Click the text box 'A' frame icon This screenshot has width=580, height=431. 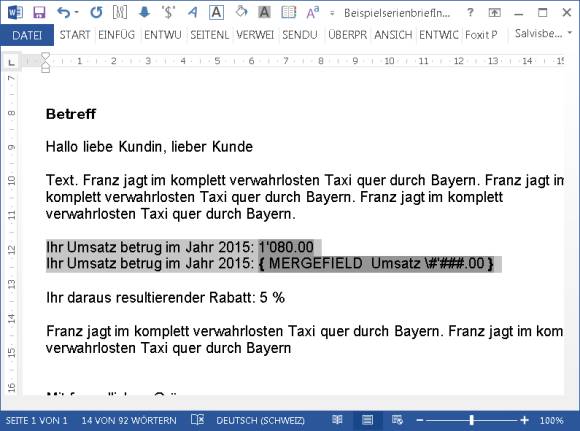[x=217, y=13]
